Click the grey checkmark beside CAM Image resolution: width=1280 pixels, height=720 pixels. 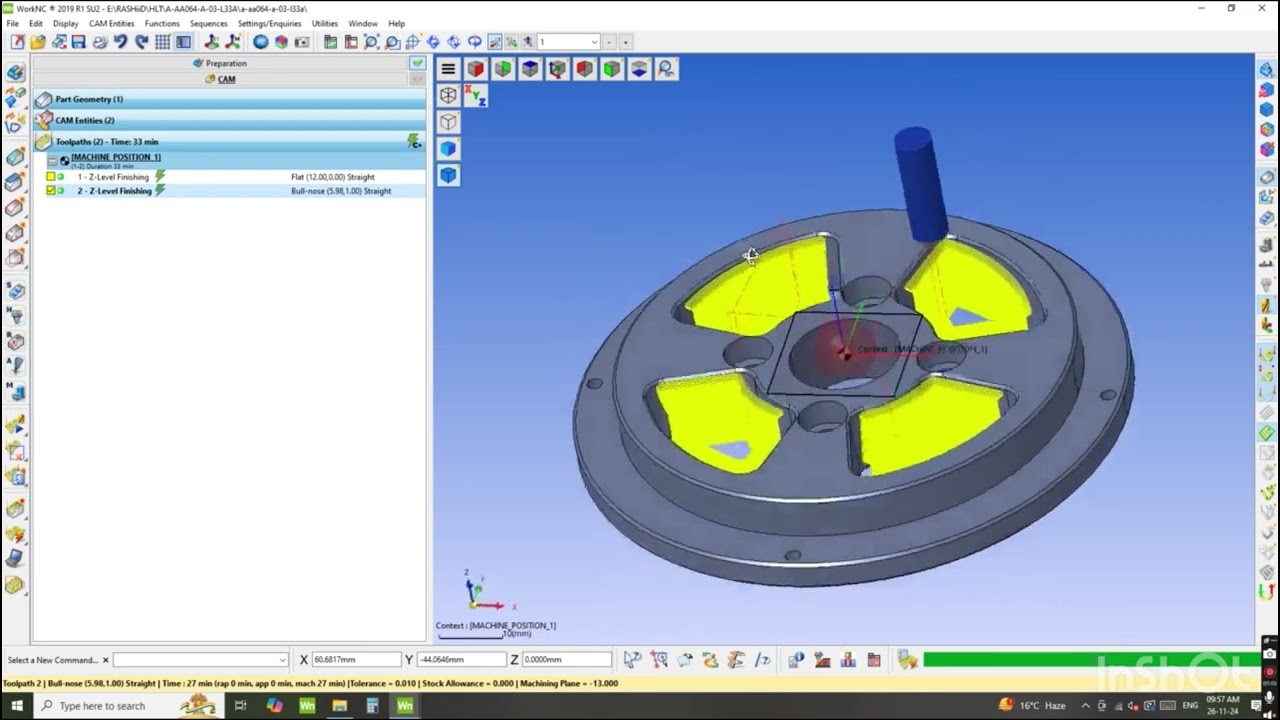click(x=417, y=79)
